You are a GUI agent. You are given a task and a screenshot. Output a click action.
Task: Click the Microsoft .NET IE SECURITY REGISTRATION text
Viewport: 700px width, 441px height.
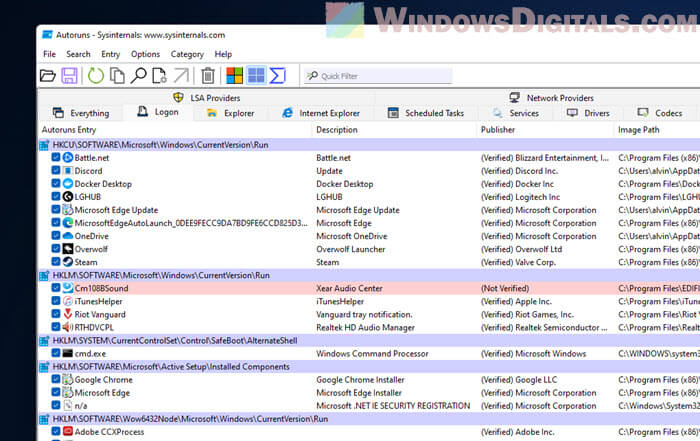(393, 406)
